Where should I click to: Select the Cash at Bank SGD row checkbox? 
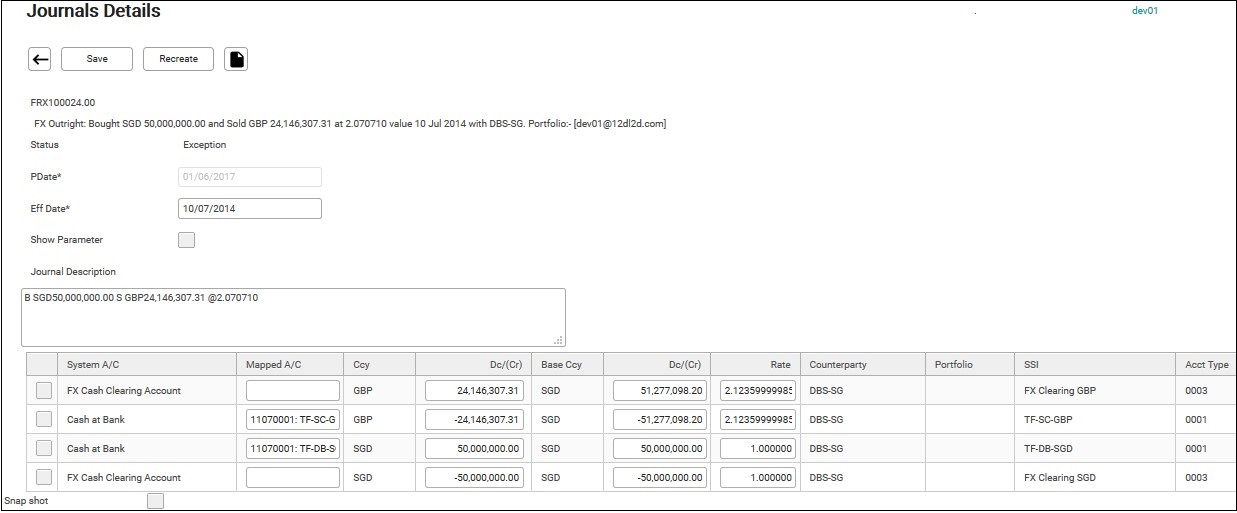click(x=43, y=449)
